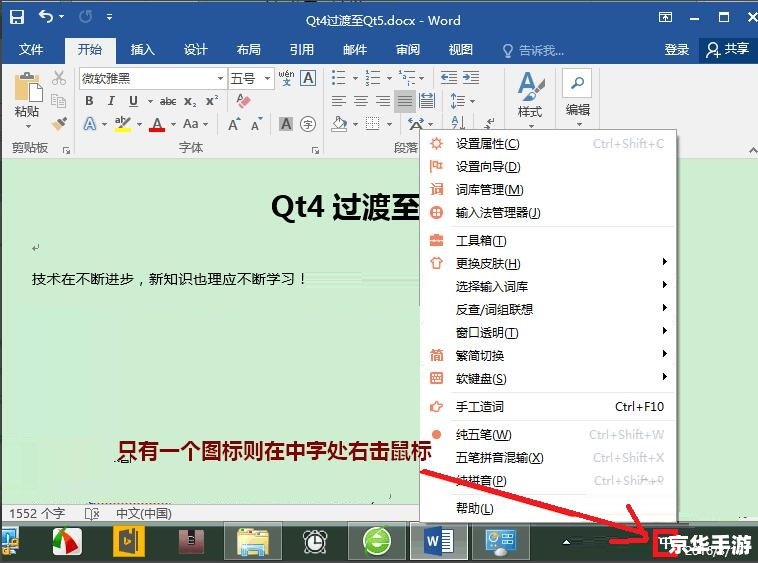758x563 pixels.
Task: Open the 文件 tab
Action: pyautogui.click(x=31, y=50)
